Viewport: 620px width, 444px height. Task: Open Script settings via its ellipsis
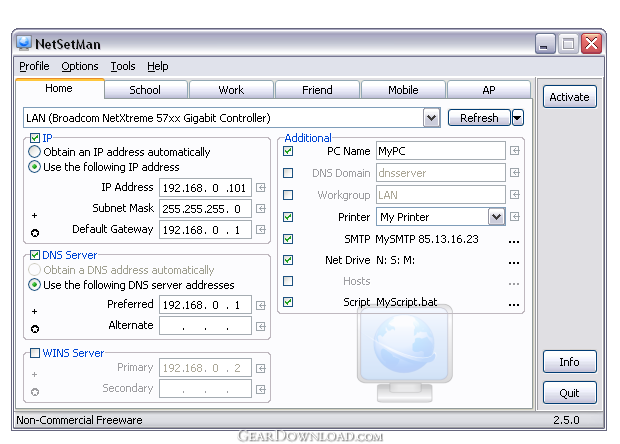514,305
